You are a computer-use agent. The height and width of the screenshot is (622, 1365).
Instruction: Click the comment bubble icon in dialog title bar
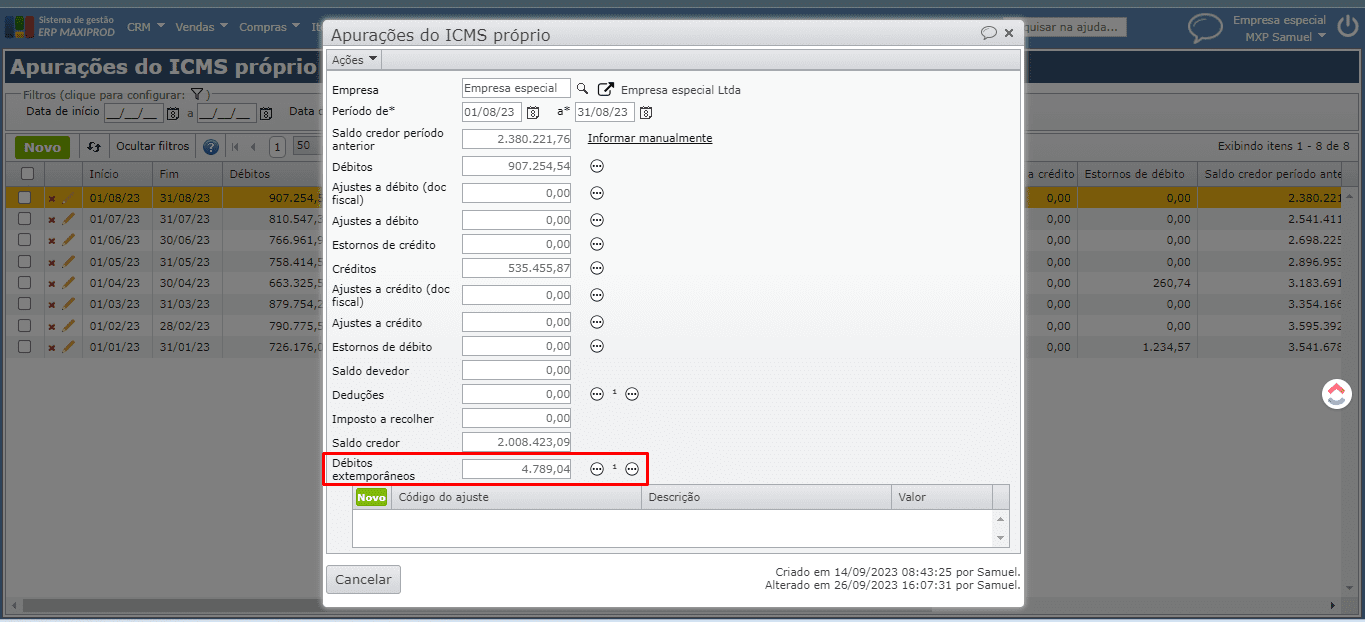pos(989,33)
